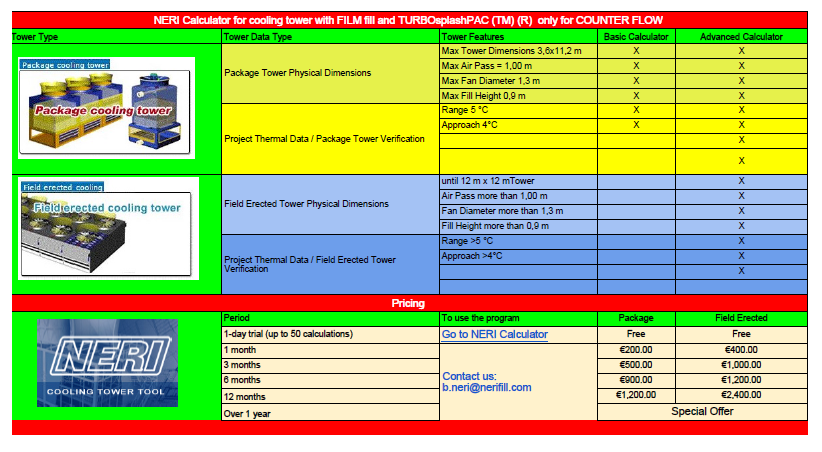Click the €400.00 Field Erected price
This screenshot has width=822, height=452.
click(741, 350)
